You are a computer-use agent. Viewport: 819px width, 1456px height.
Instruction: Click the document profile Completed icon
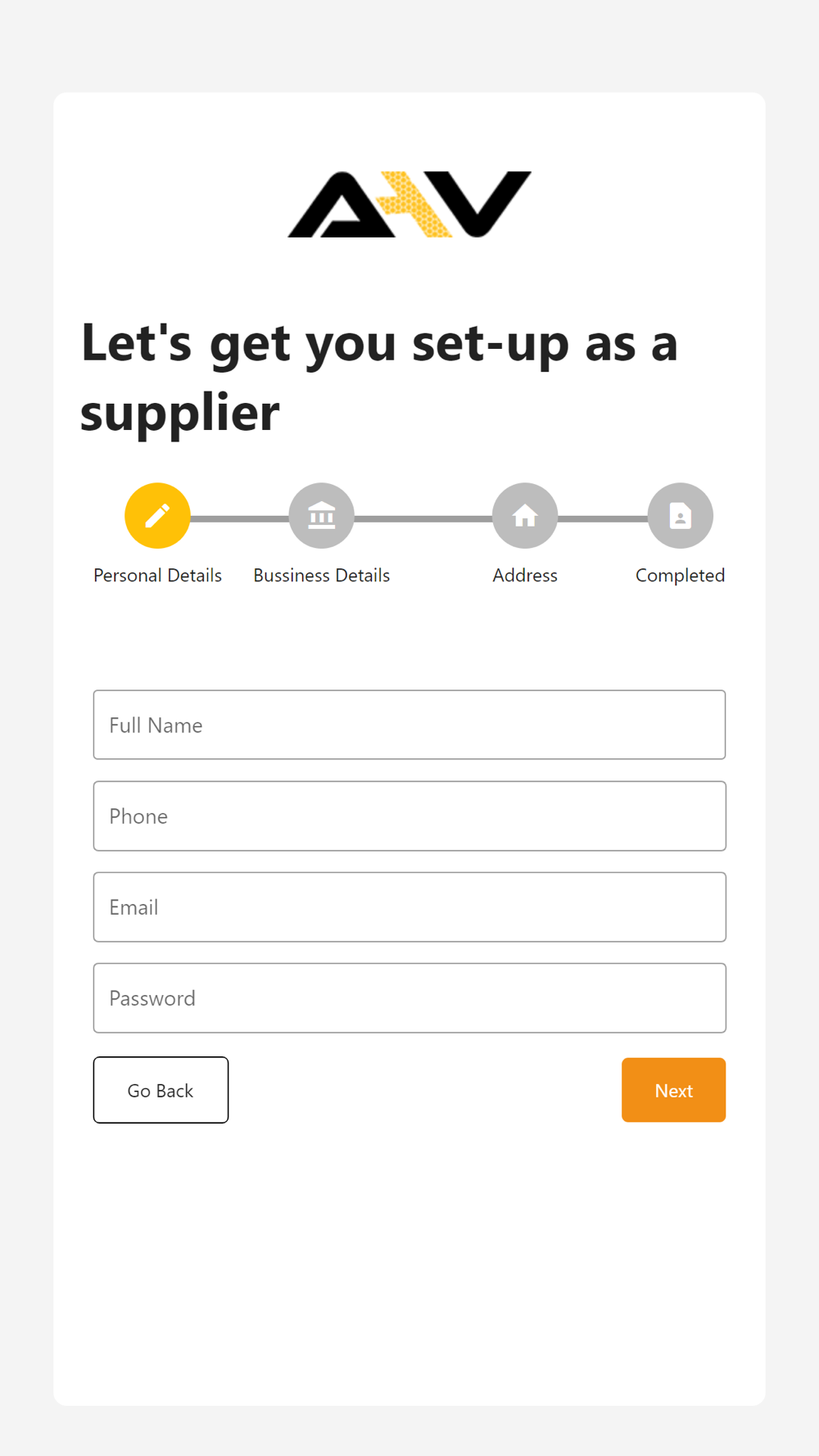tap(681, 516)
